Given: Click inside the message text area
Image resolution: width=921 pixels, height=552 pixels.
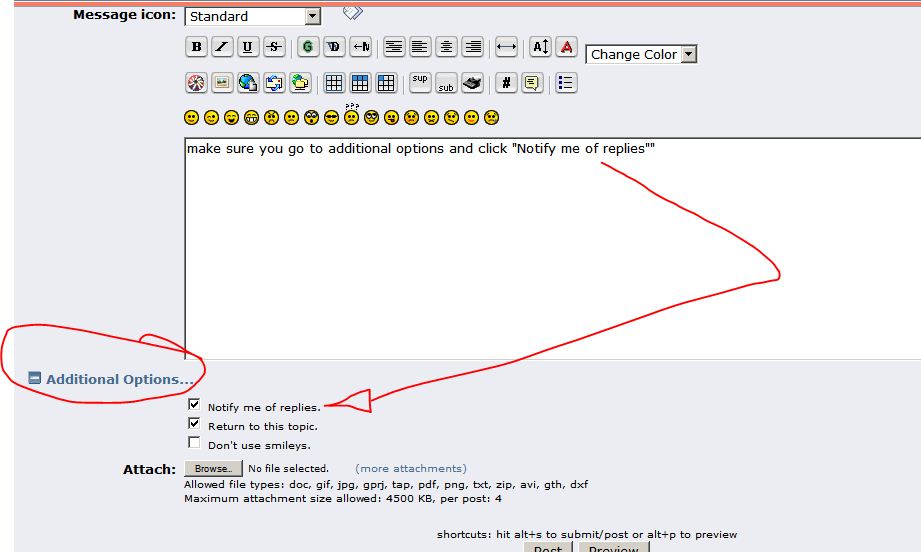Looking at the screenshot, I should click(550, 250).
